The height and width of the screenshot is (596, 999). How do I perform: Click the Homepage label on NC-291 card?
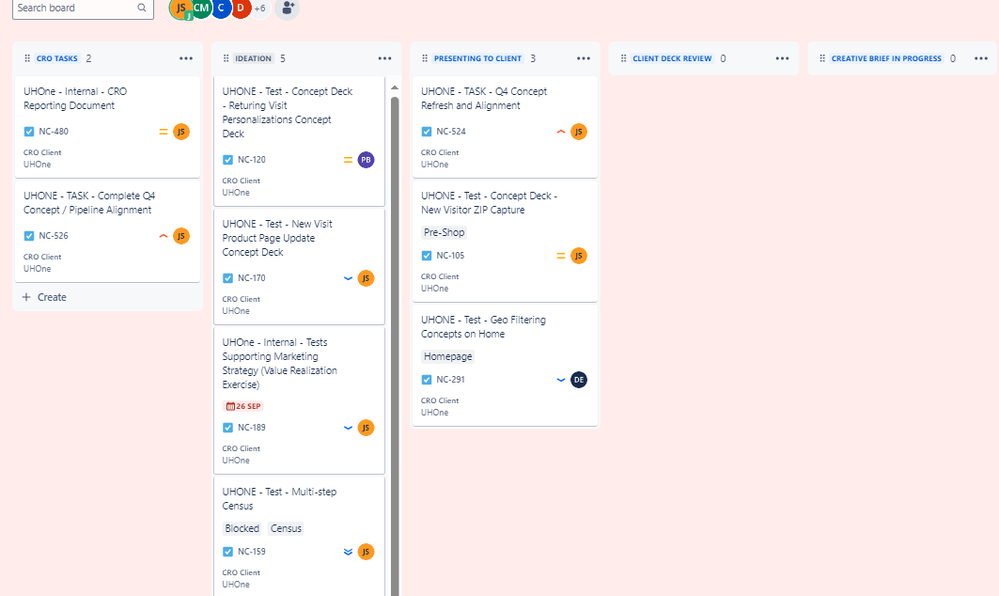(x=447, y=356)
